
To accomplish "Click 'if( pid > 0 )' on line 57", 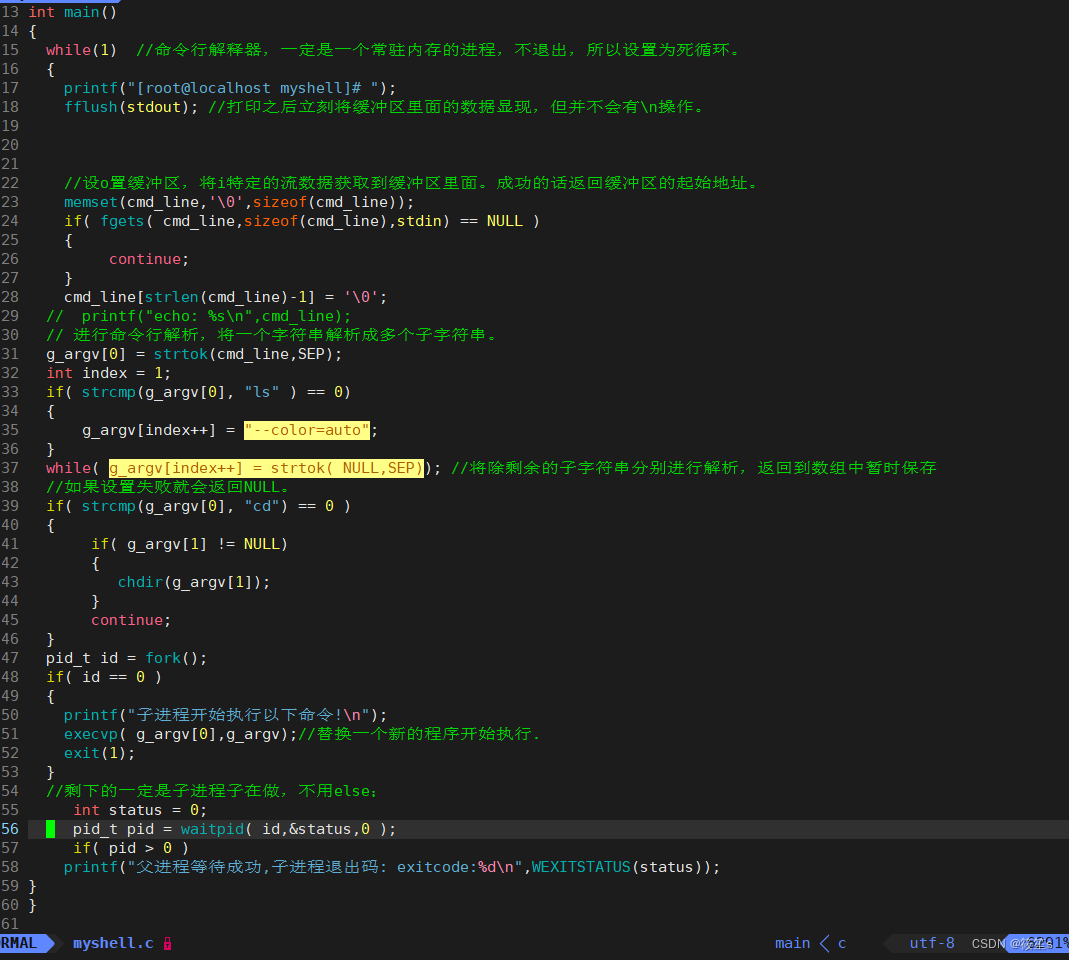I will tap(131, 849).
